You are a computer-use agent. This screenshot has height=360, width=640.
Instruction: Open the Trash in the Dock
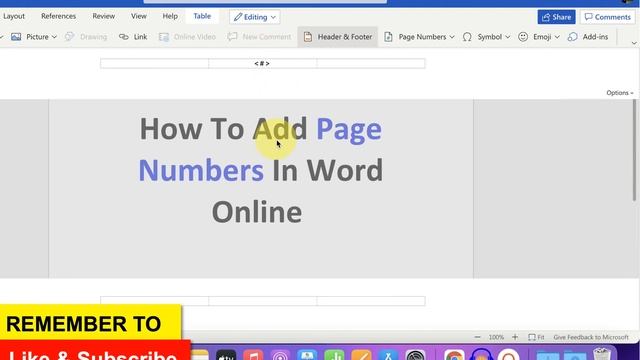coord(602,354)
